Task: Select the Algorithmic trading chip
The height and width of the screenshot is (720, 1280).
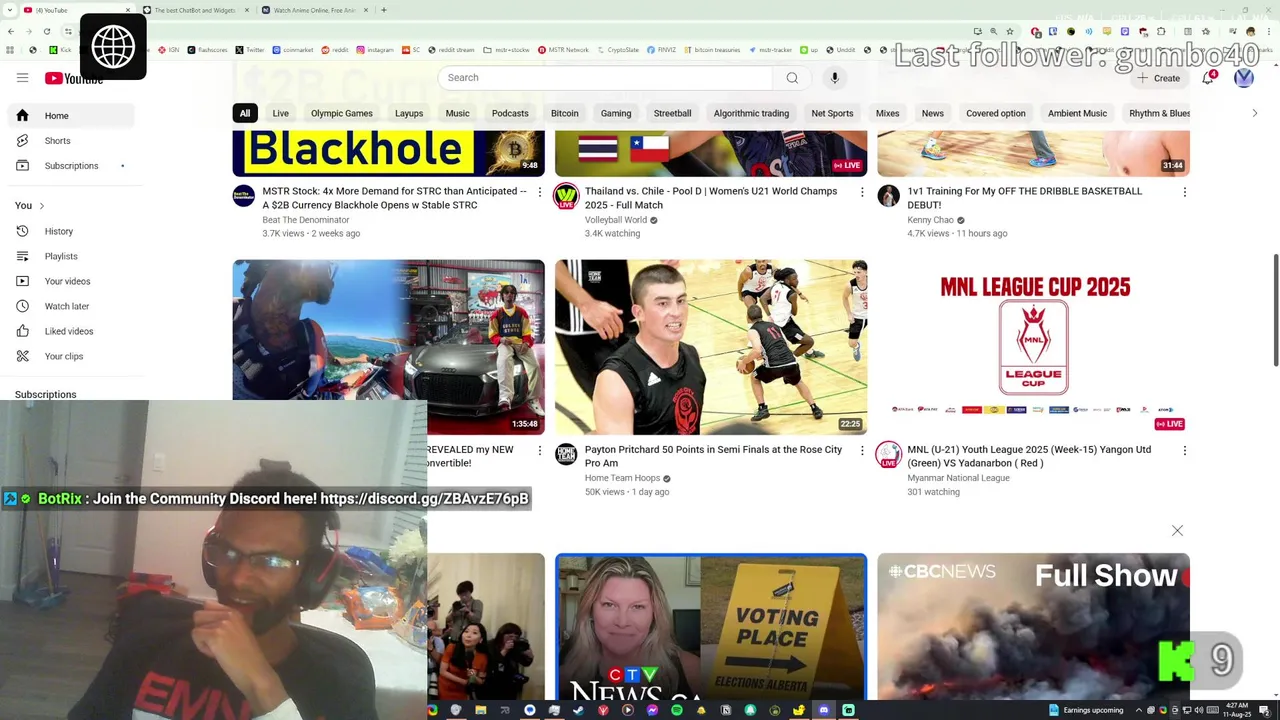Action: [x=751, y=113]
